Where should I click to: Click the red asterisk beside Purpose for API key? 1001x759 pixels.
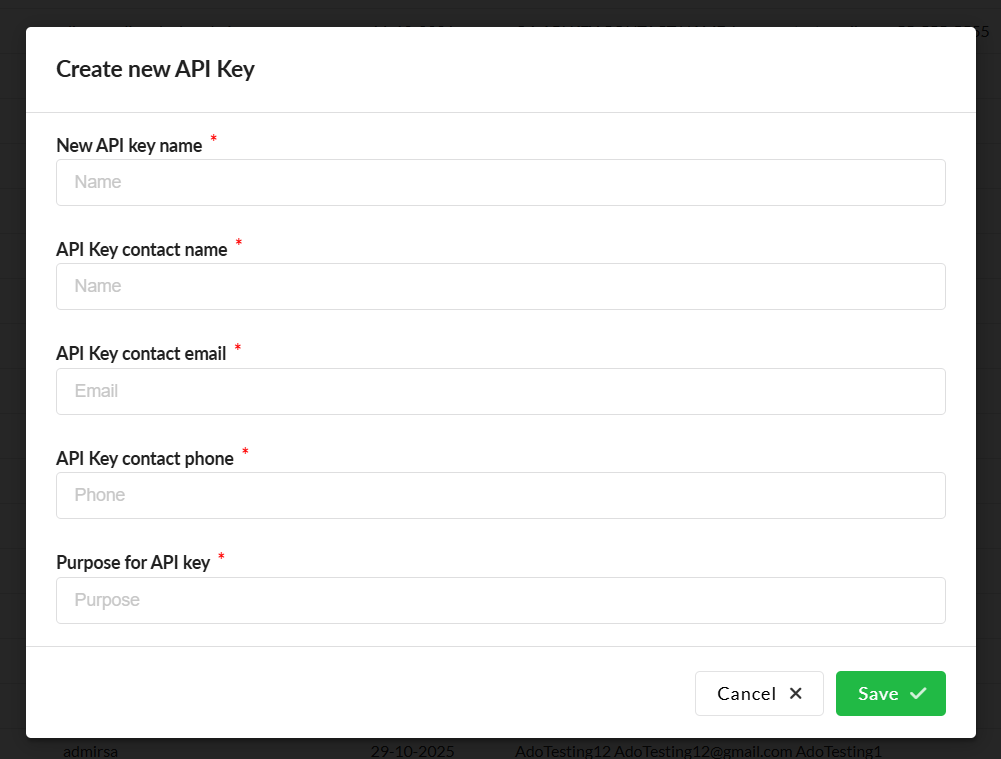[x=222, y=557]
